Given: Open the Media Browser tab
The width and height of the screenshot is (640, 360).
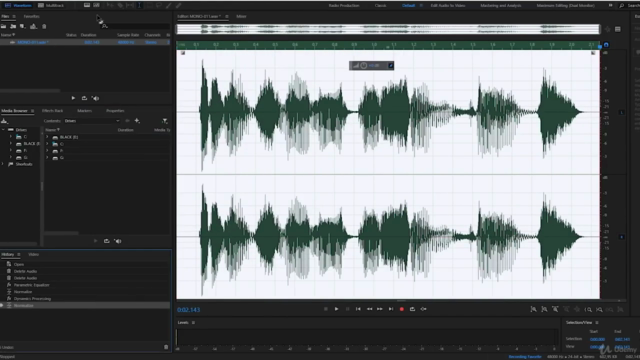Looking at the screenshot, I should click(x=14, y=111).
